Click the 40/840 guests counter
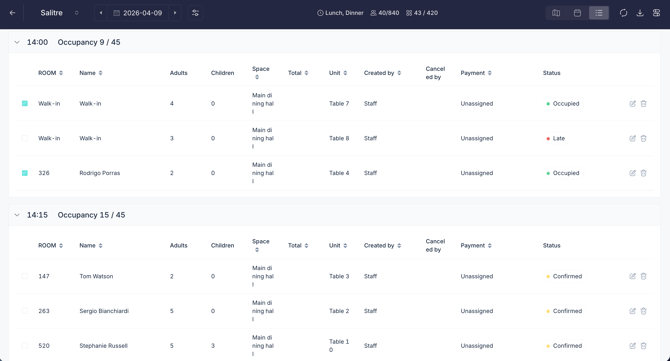This screenshot has height=361, width=670. [385, 13]
